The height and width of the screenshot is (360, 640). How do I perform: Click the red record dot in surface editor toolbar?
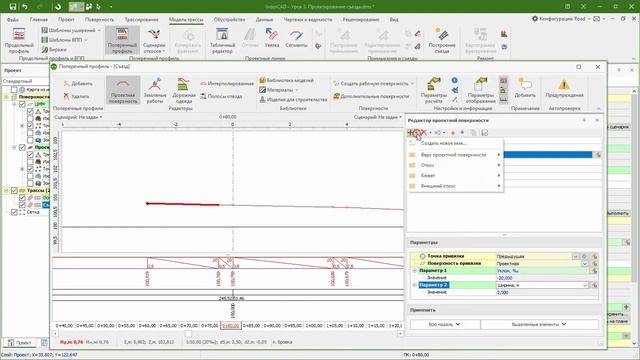coord(453,133)
